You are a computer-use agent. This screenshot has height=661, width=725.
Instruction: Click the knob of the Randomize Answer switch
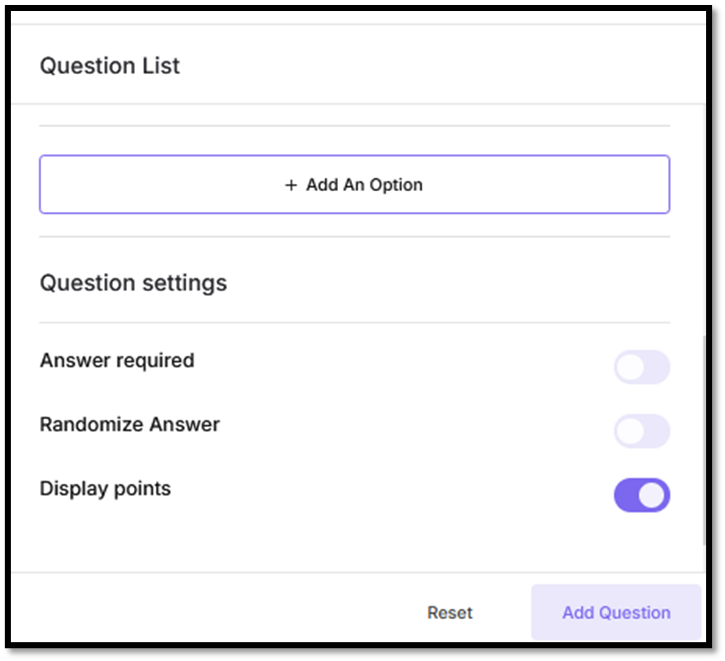point(630,431)
